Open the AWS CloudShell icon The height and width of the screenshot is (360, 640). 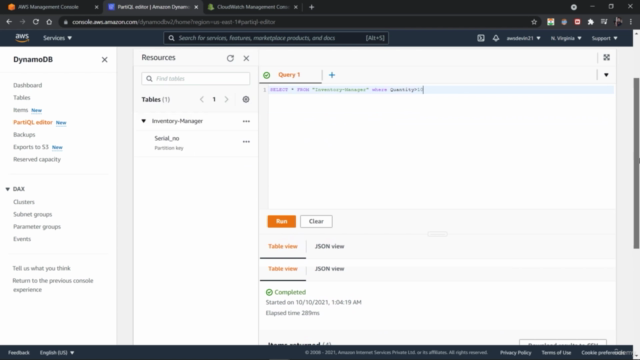pos(481,38)
